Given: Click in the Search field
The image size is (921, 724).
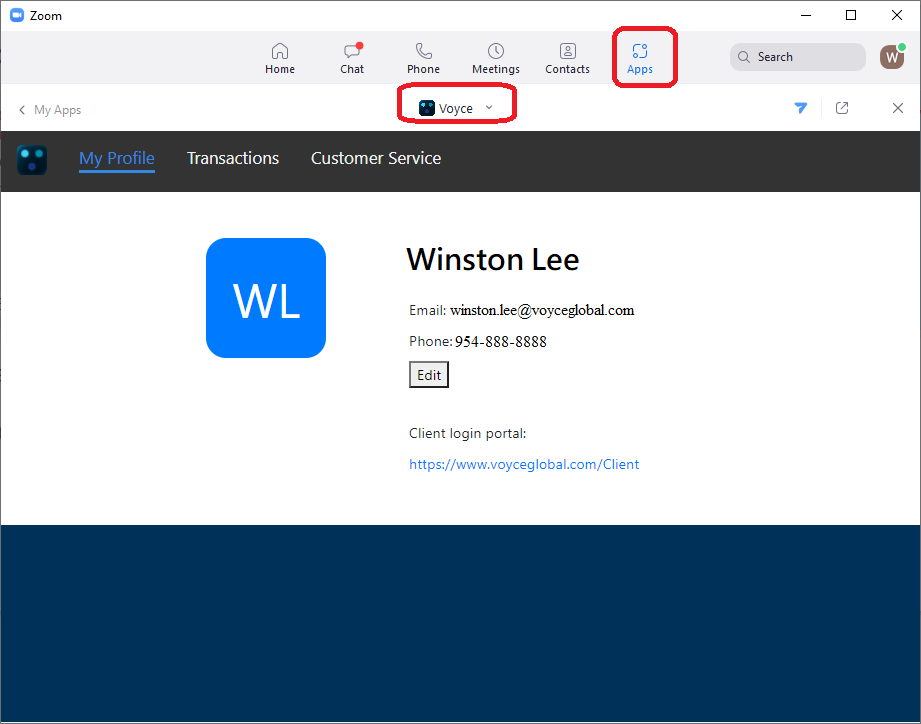Looking at the screenshot, I should [798, 57].
